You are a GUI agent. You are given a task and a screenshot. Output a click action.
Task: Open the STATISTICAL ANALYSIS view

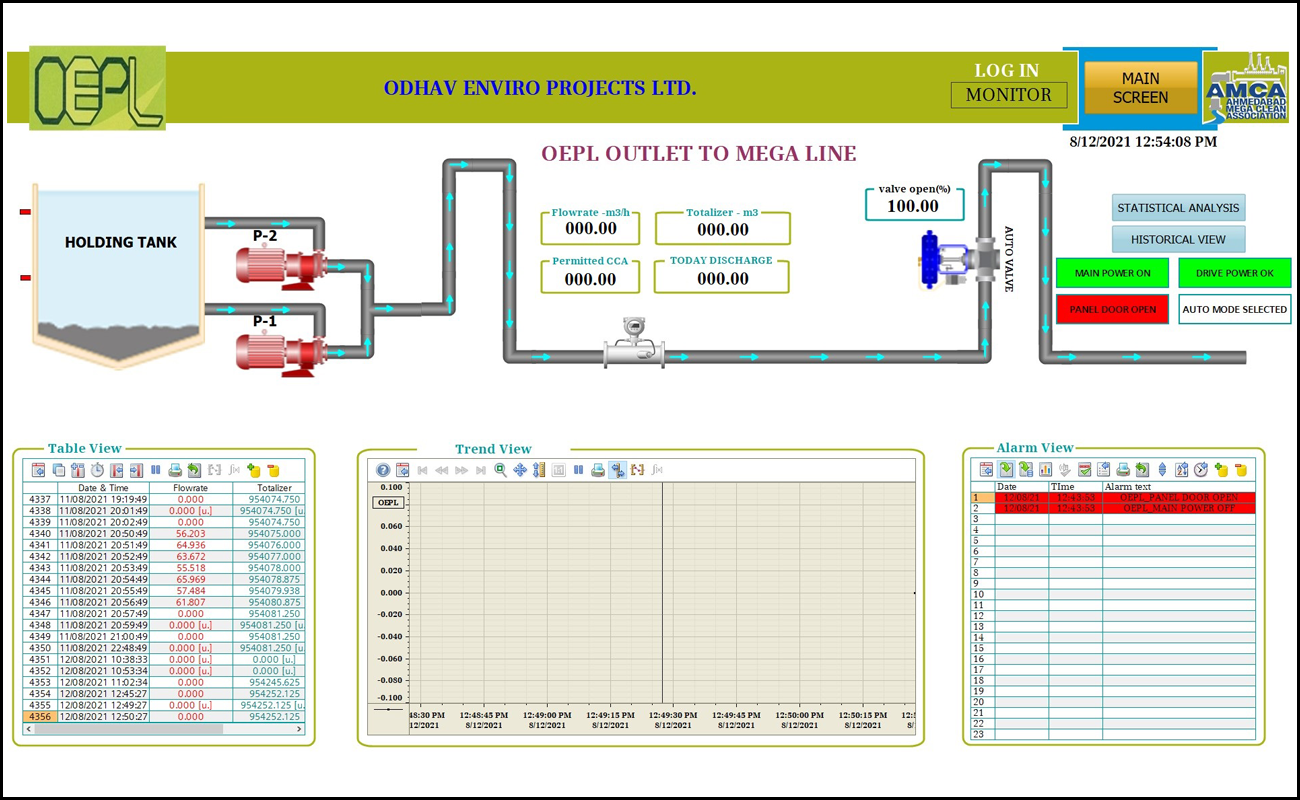tap(1178, 208)
